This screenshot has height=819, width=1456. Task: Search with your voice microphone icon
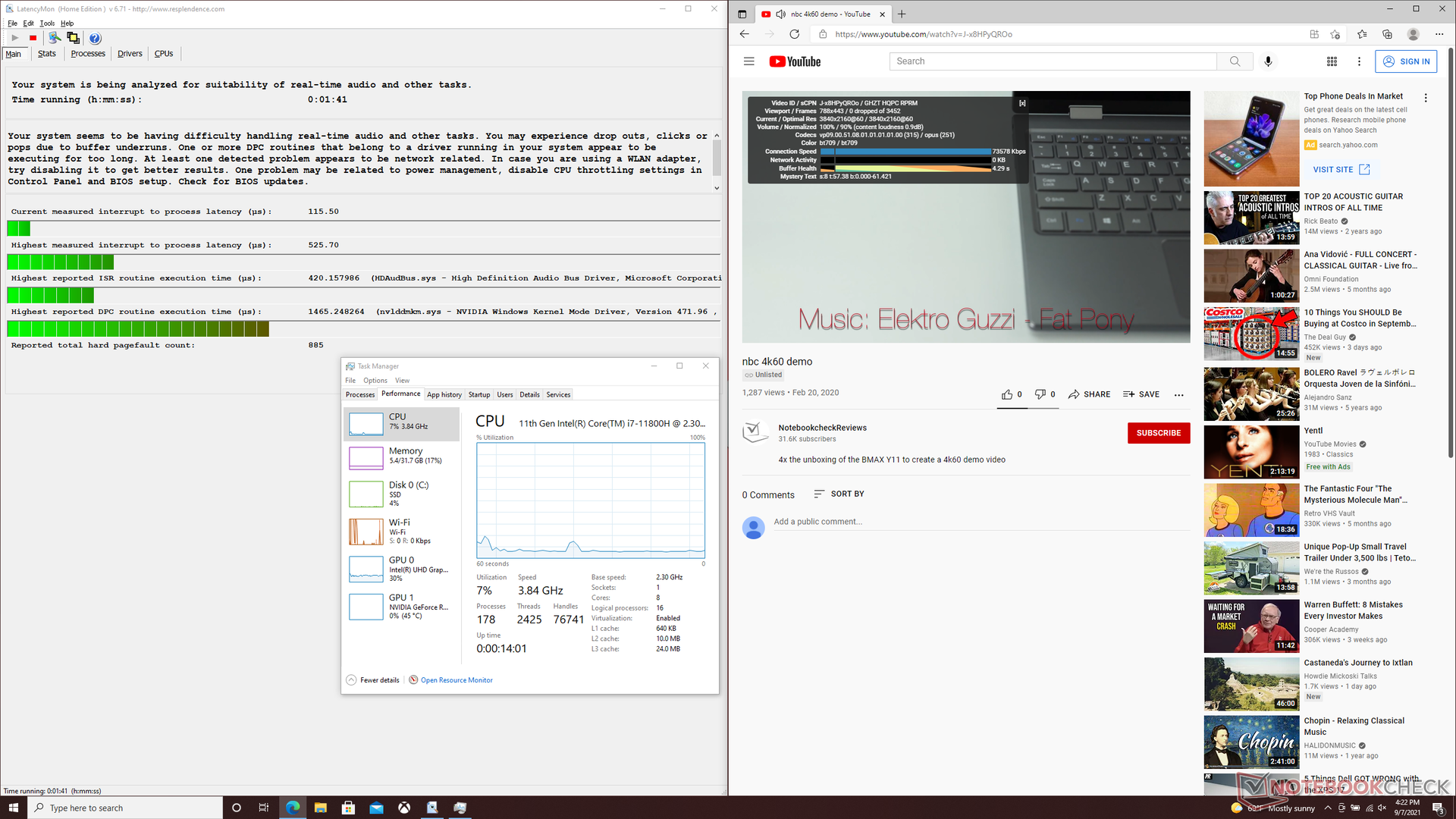[x=1268, y=61]
